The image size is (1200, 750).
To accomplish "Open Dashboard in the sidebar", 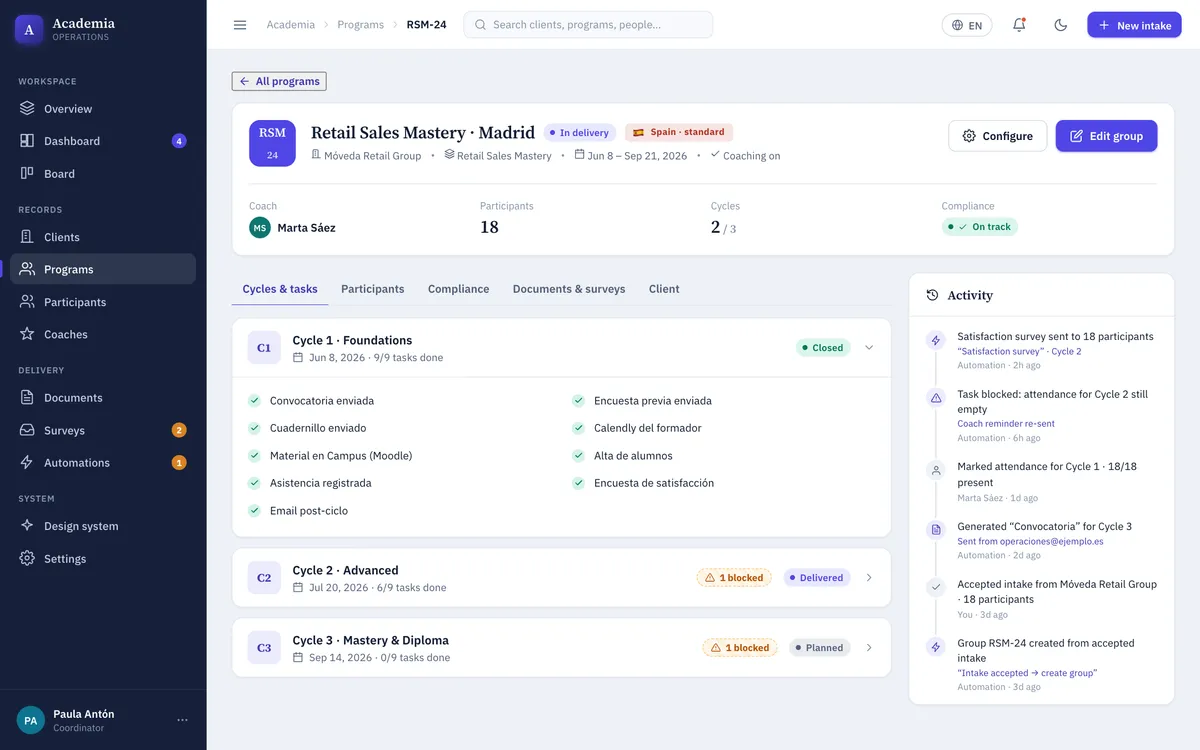I will coord(103,141).
